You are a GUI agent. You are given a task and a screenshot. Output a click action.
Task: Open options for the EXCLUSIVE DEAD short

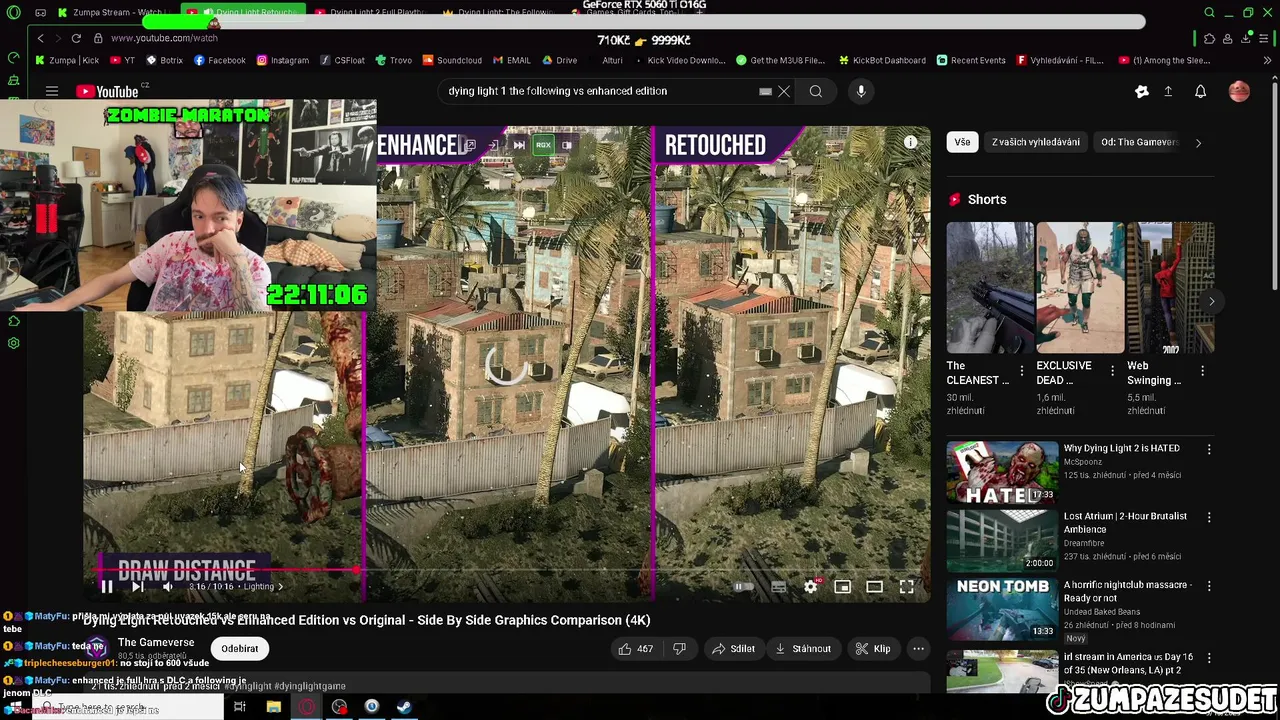coord(1112,371)
